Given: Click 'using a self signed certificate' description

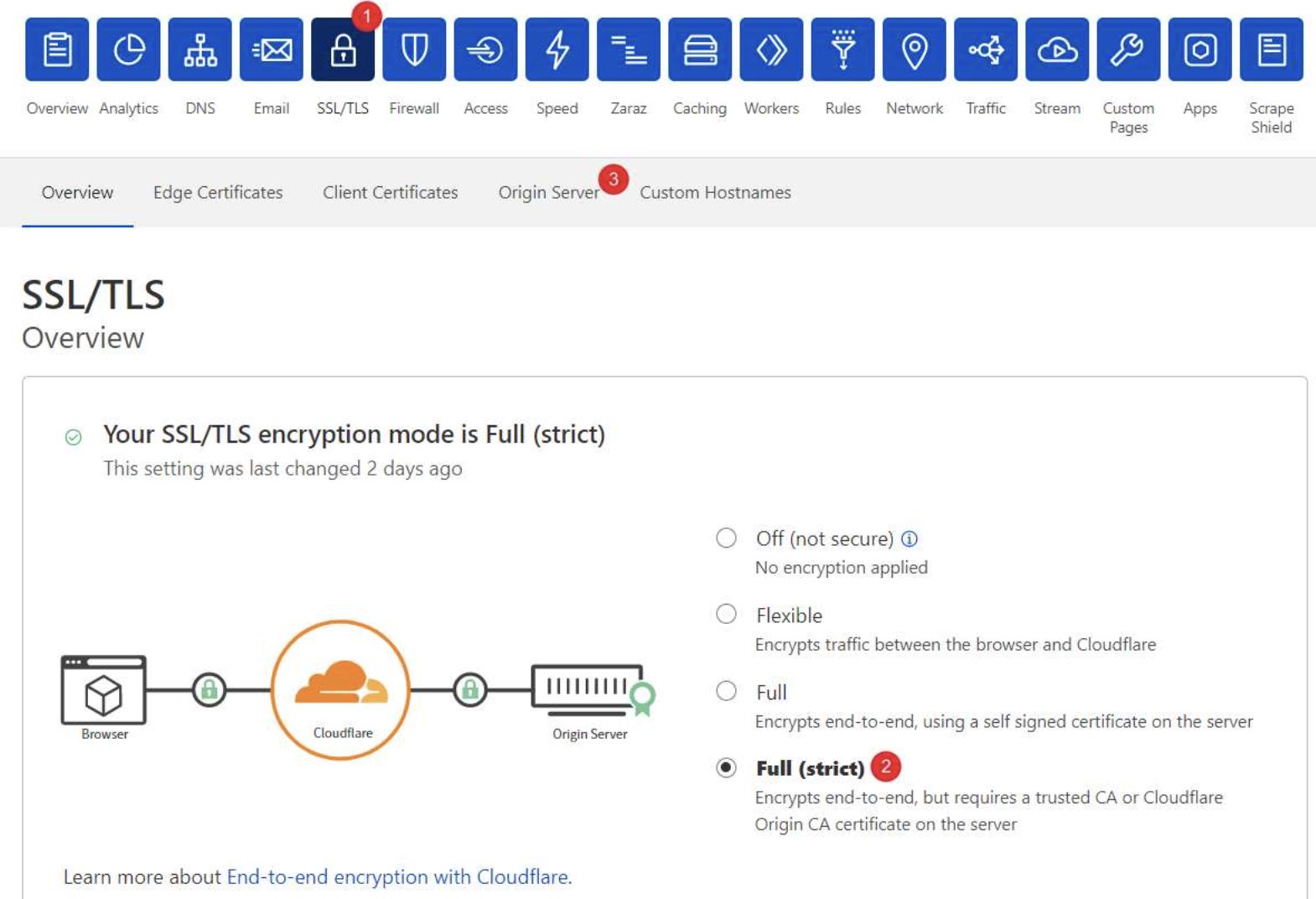Looking at the screenshot, I should coord(1004,722).
